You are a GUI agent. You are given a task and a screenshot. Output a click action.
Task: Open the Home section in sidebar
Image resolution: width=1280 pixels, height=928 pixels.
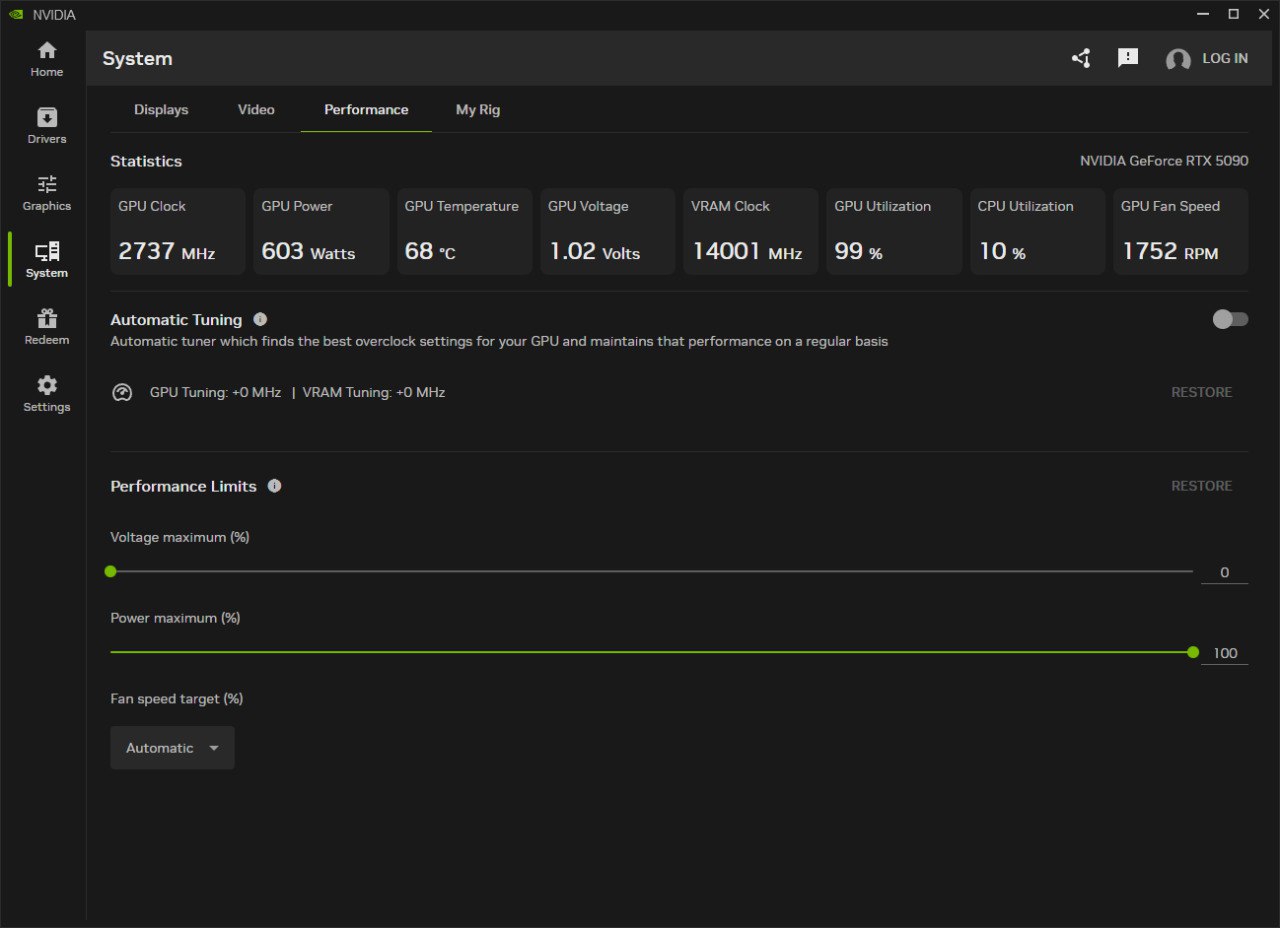coord(46,59)
